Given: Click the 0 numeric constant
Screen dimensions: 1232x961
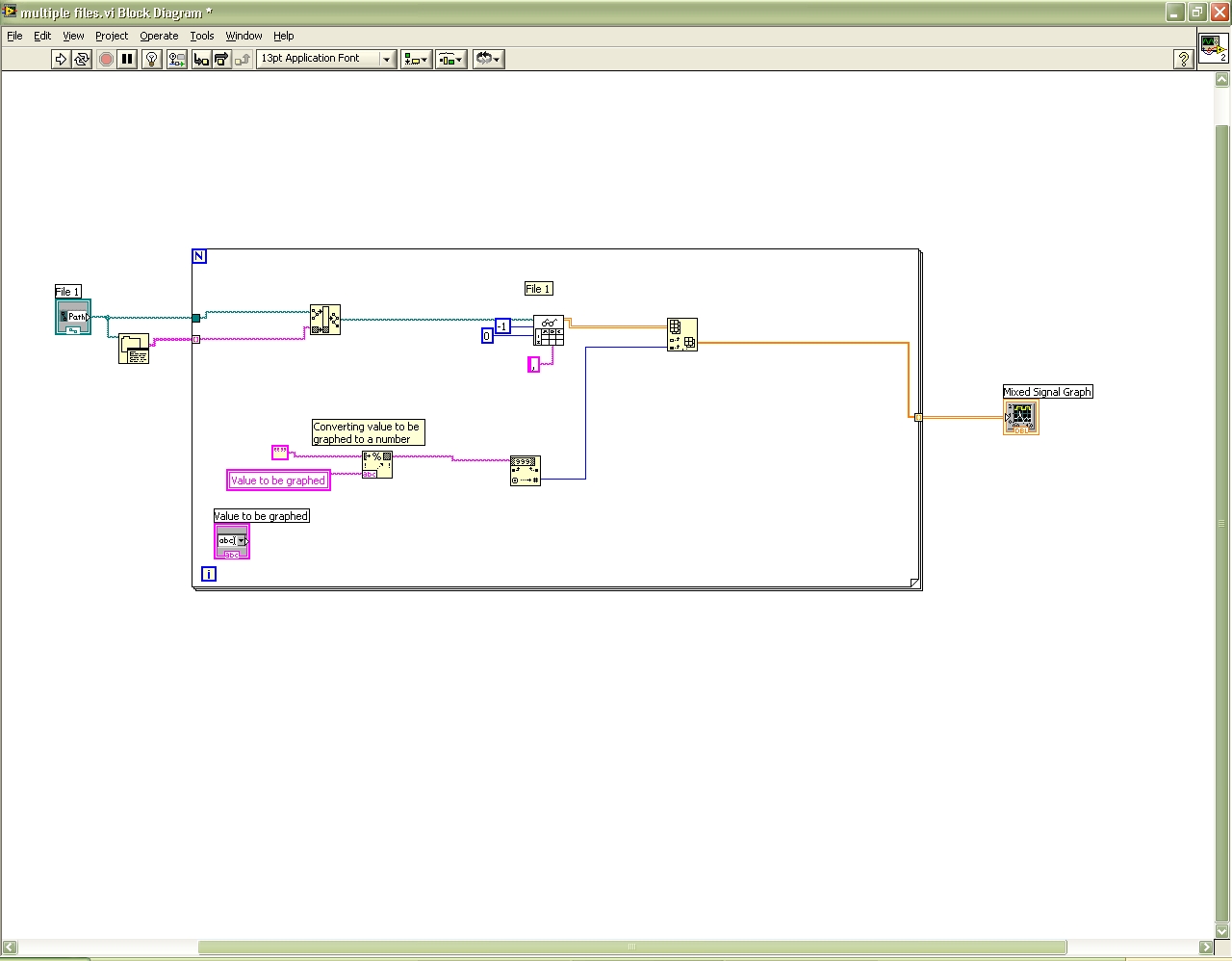Looking at the screenshot, I should (487, 336).
